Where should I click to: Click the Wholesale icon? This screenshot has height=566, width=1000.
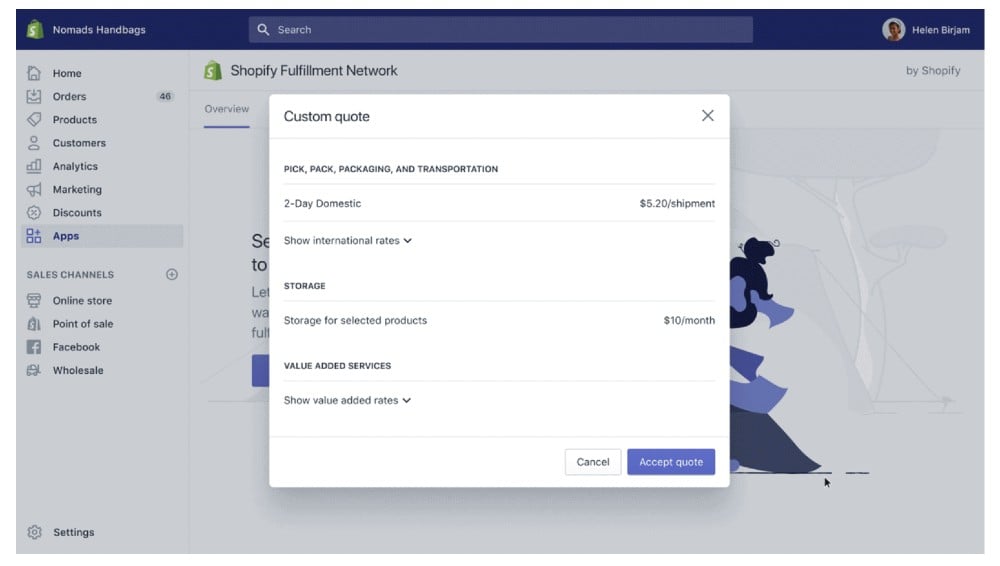click(x=34, y=370)
